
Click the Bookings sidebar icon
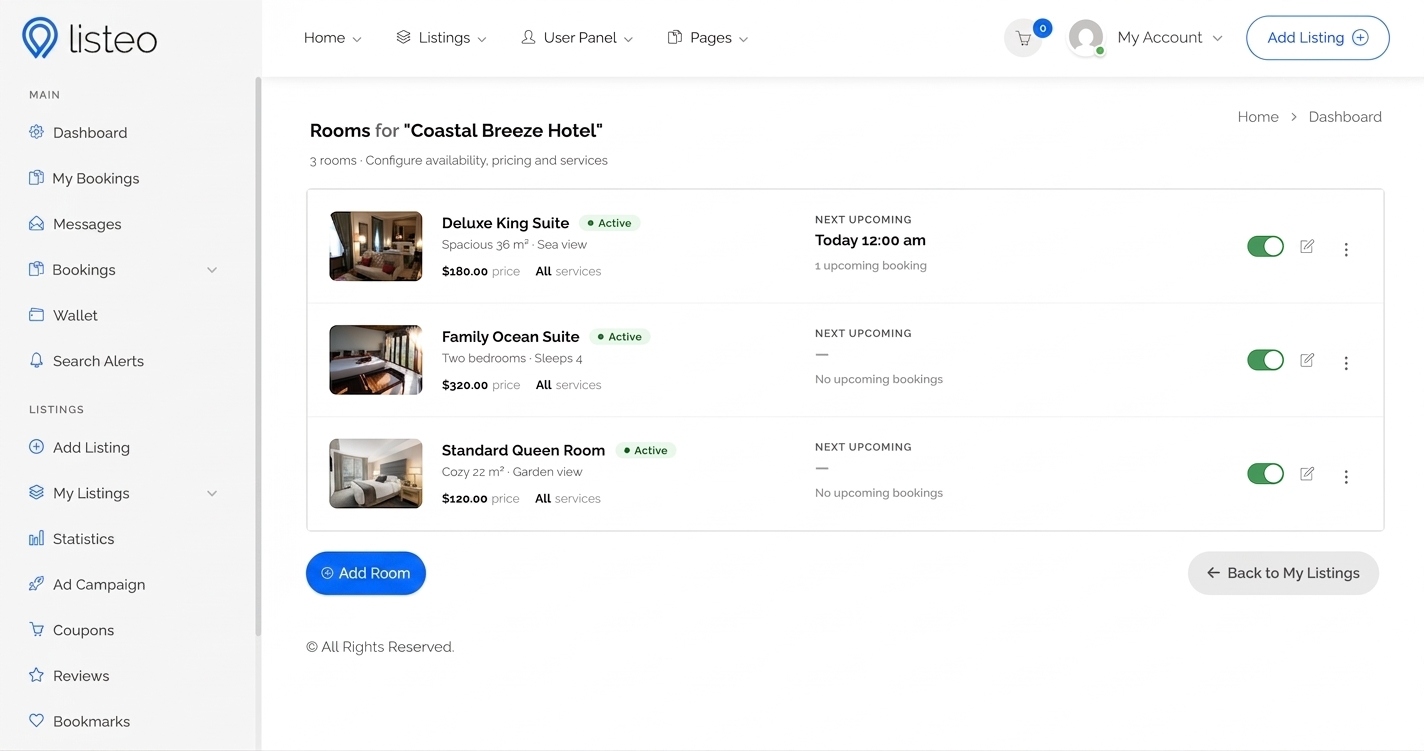tap(36, 270)
